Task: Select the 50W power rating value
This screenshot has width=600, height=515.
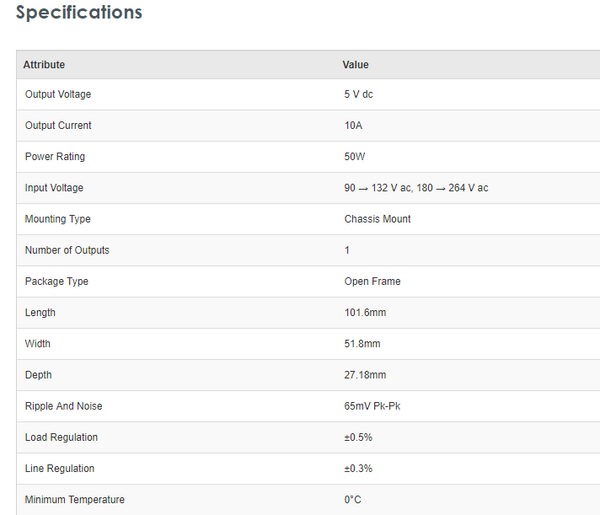Action: pos(354,157)
